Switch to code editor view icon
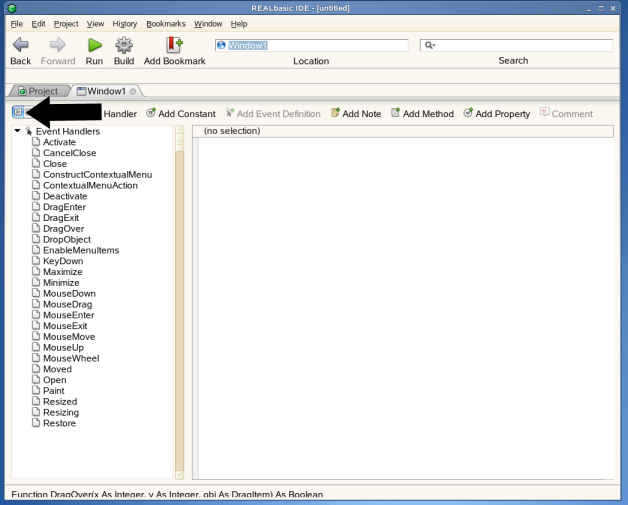628x505 pixels. tap(18, 112)
